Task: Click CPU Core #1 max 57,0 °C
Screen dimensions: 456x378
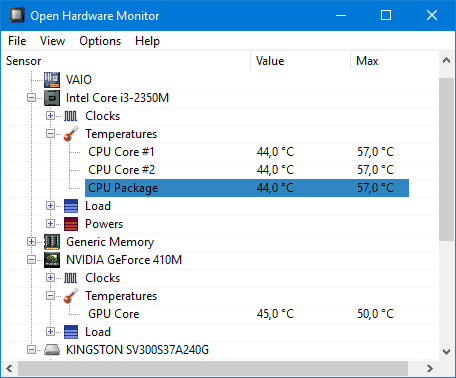Action: 376,152
